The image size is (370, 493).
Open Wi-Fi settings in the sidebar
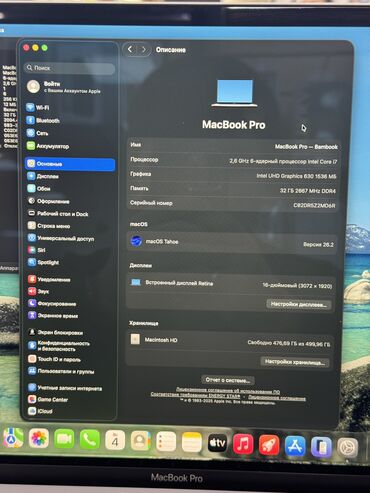[38, 107]
